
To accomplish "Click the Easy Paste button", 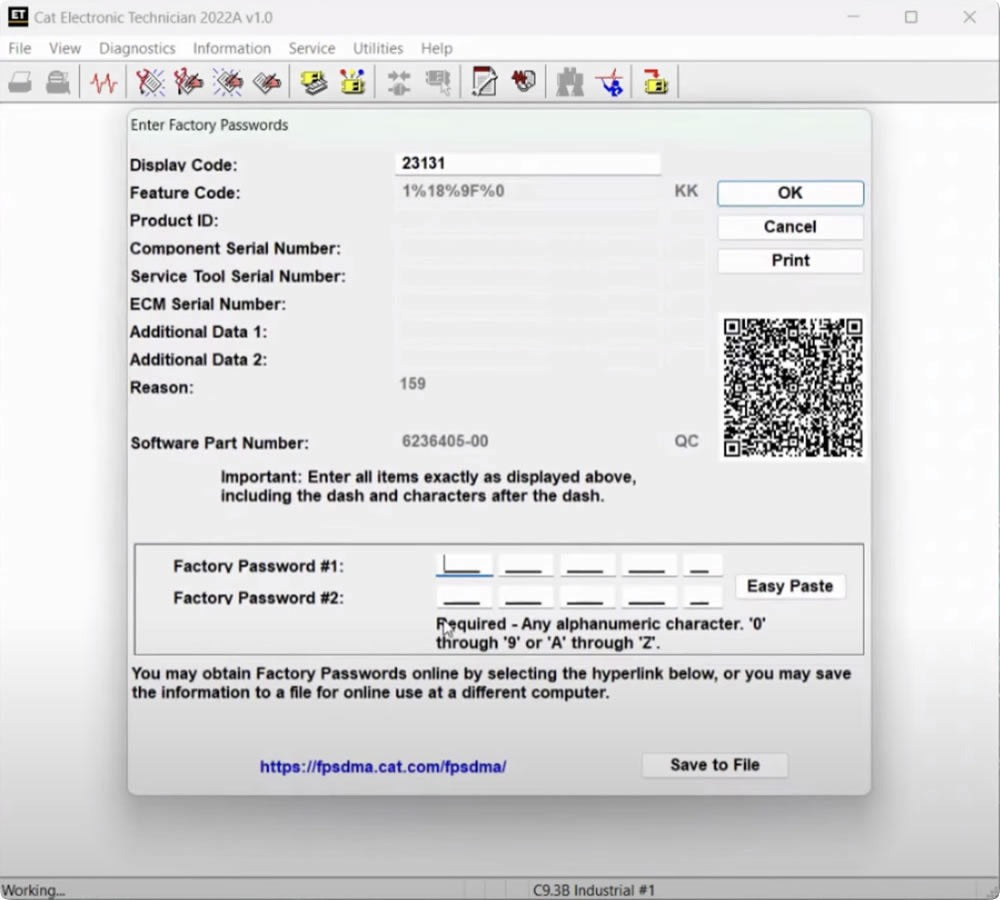I will pos(790,586).
